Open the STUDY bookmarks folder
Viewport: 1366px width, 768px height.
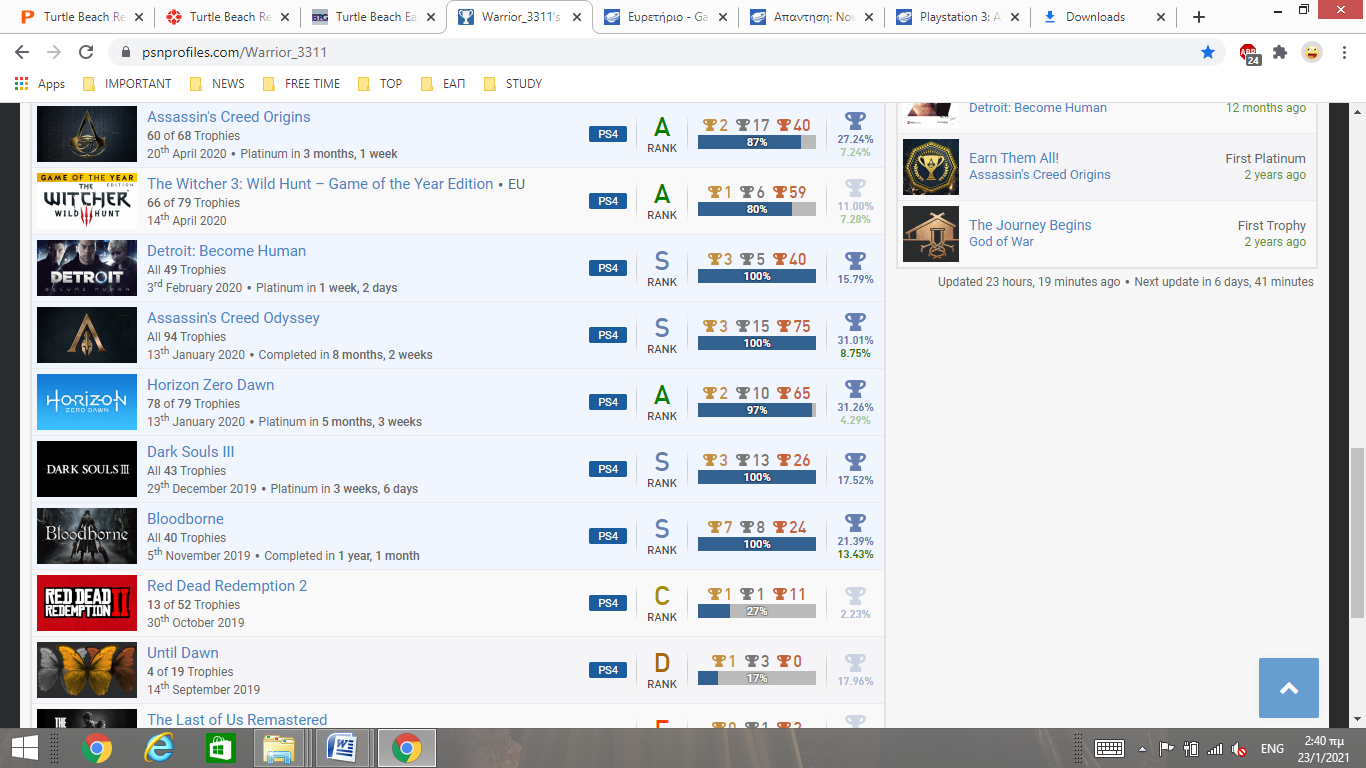(x=513, y=84)
